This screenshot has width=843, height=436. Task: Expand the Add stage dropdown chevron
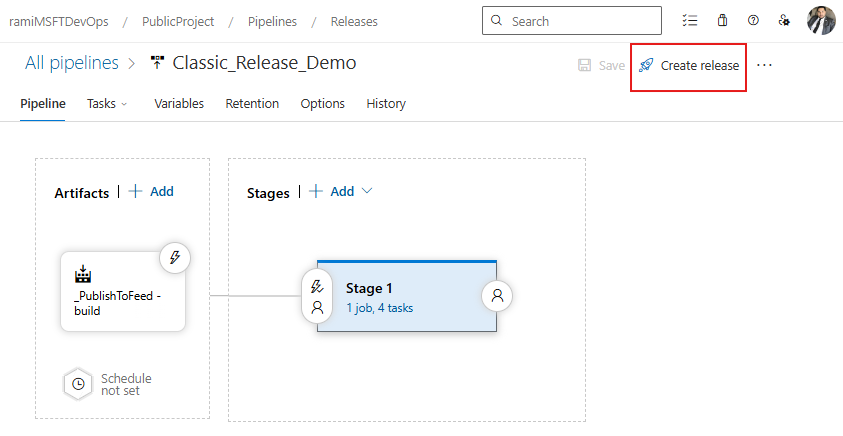pos(366,191)
